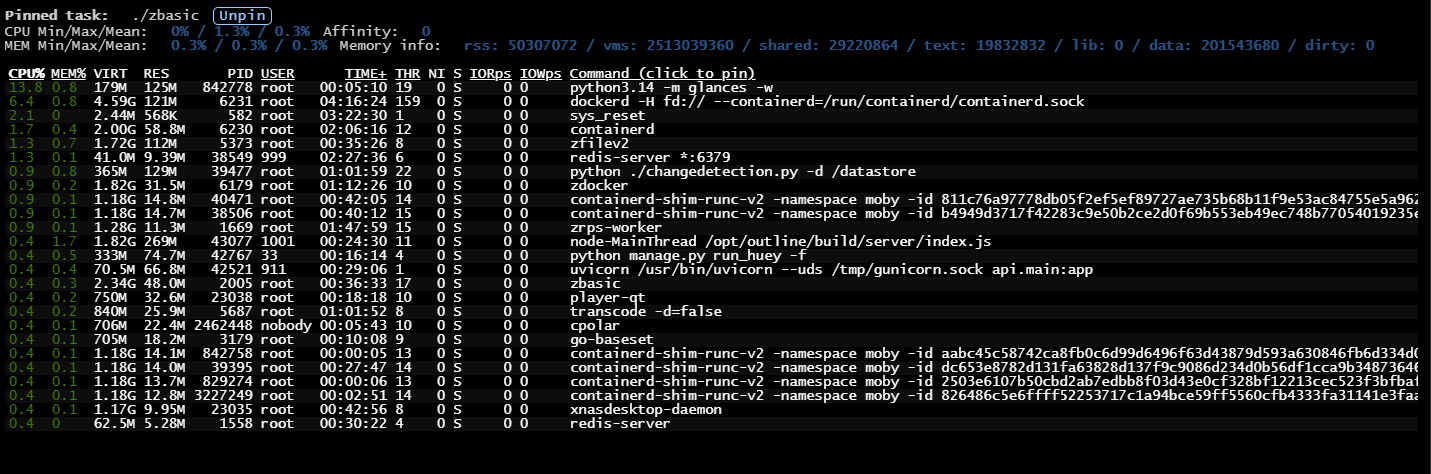Sort processes by CPU% column header
The image size is (1431, 474).
pos(26,73)
